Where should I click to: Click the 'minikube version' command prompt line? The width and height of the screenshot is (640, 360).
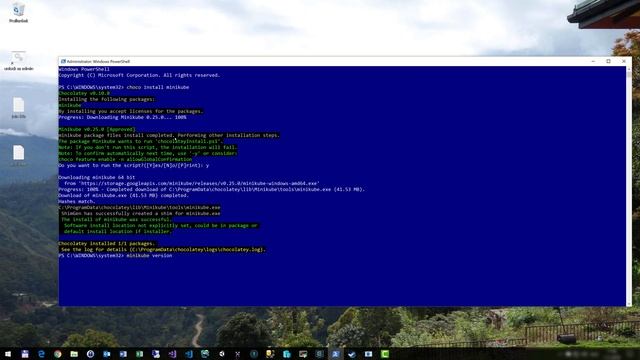tap(115, 256)
